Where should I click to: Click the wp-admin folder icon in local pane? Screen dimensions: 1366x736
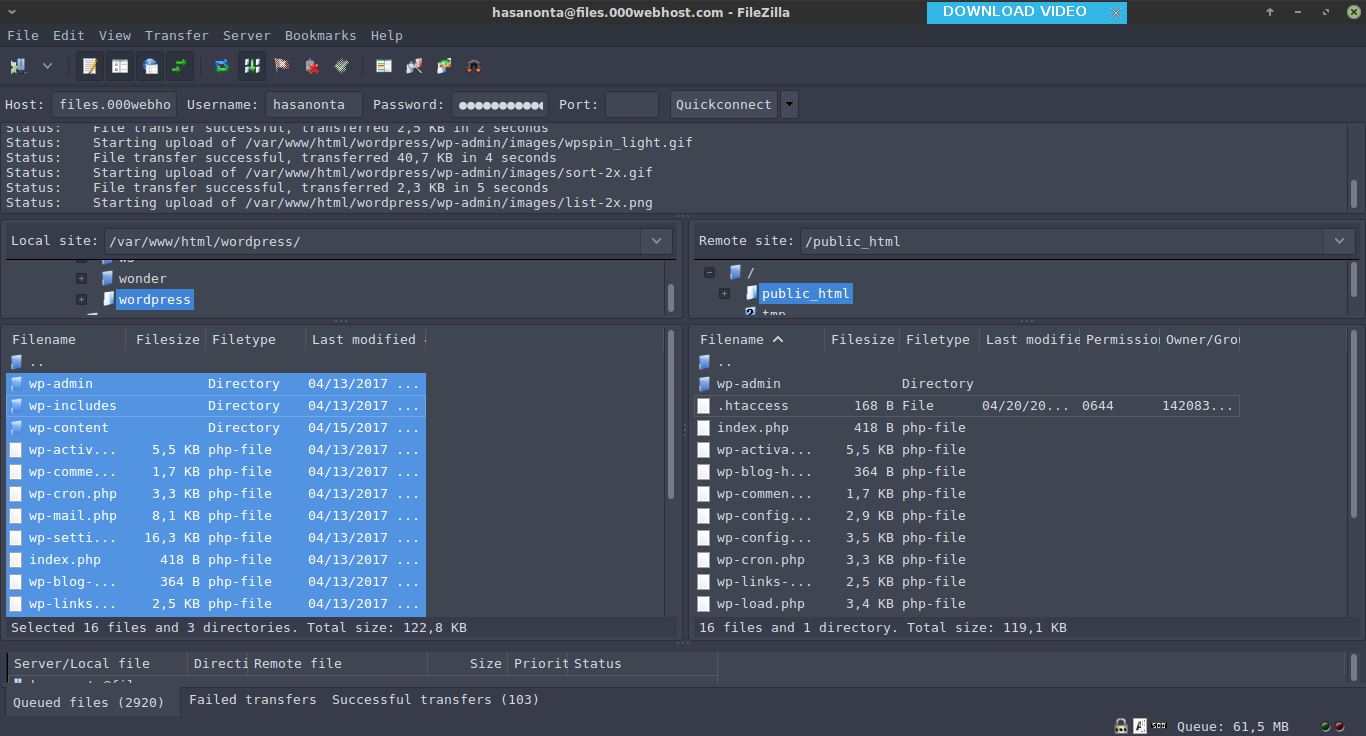tap(17, 384)
